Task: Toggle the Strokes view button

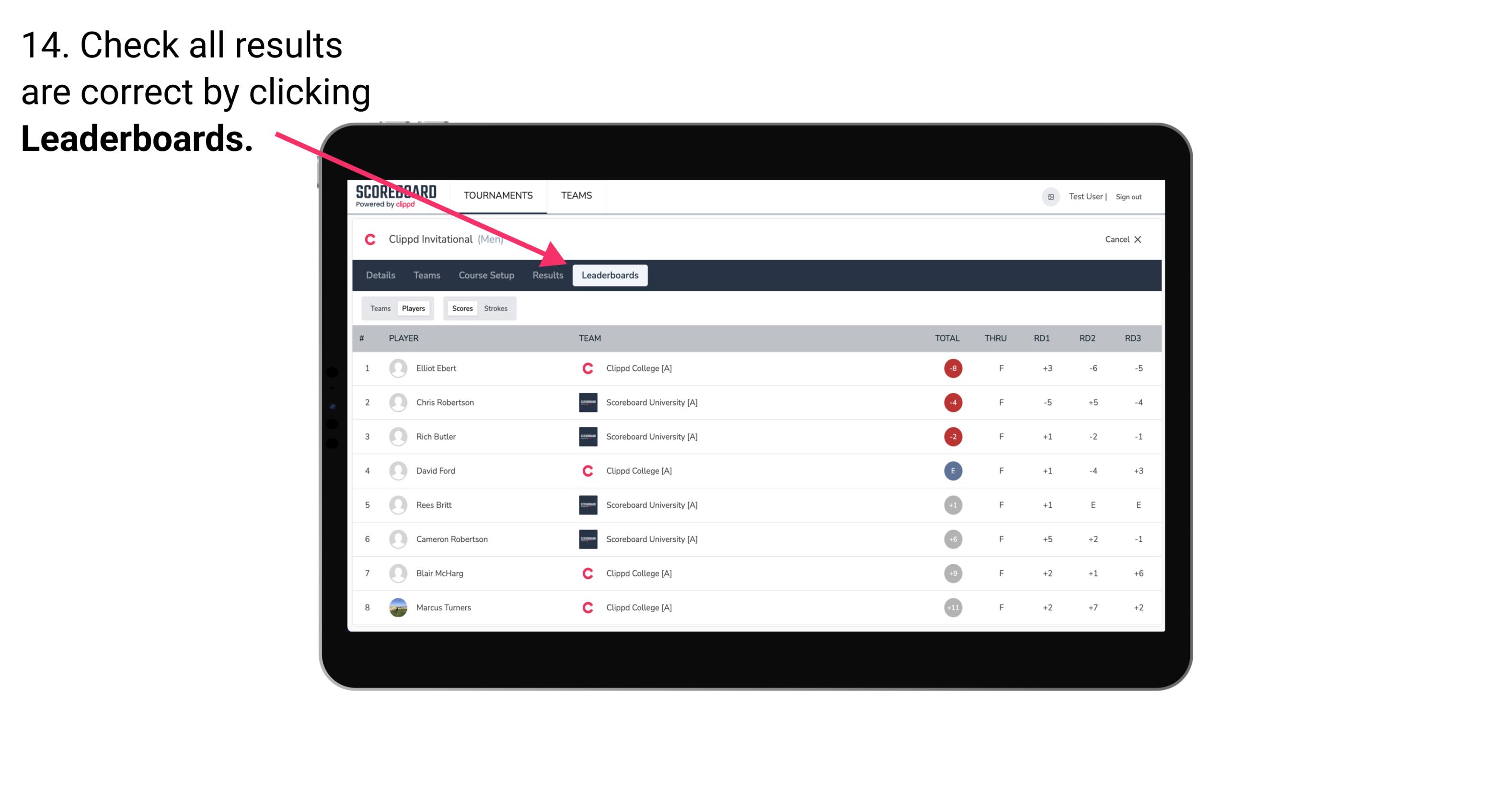Action: [x=497, y=308]
